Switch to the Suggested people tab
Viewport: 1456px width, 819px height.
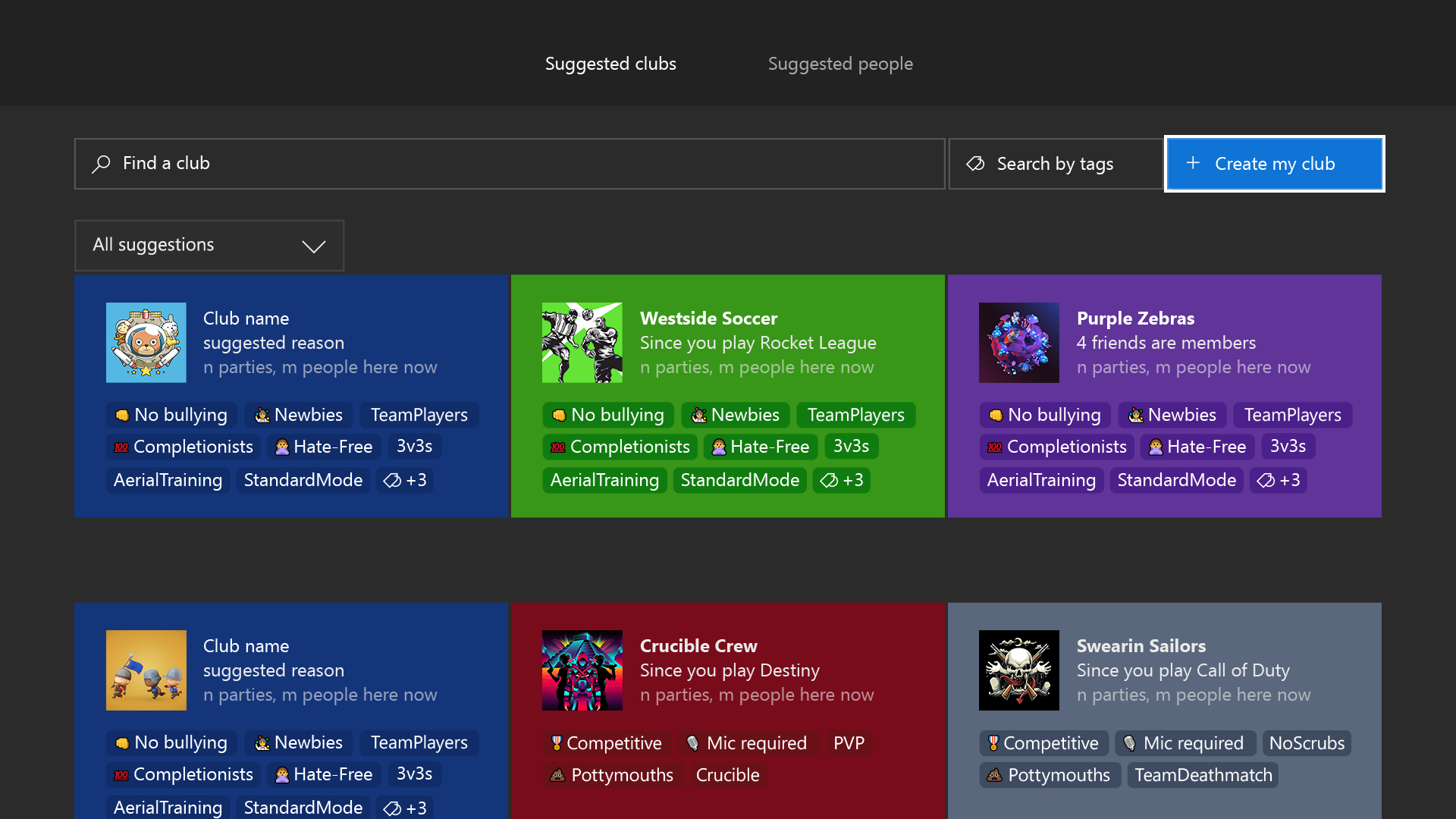coord(840,64)
